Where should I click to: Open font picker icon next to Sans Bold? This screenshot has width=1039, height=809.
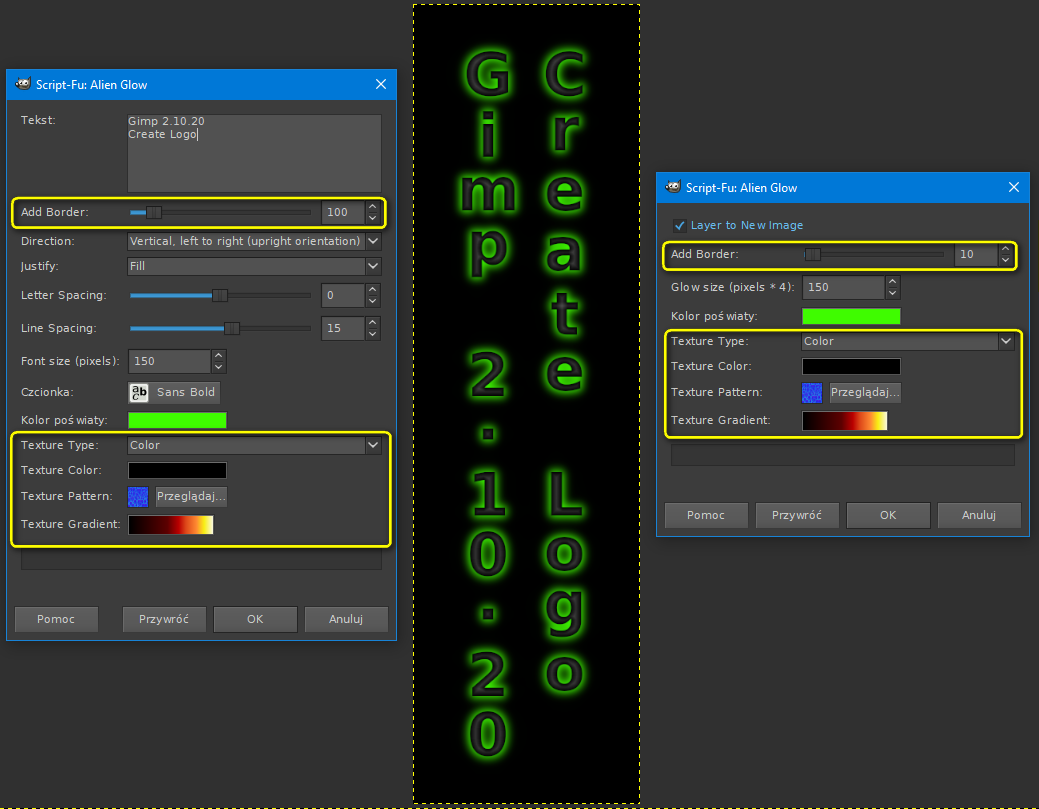click(x=139, y=392)
